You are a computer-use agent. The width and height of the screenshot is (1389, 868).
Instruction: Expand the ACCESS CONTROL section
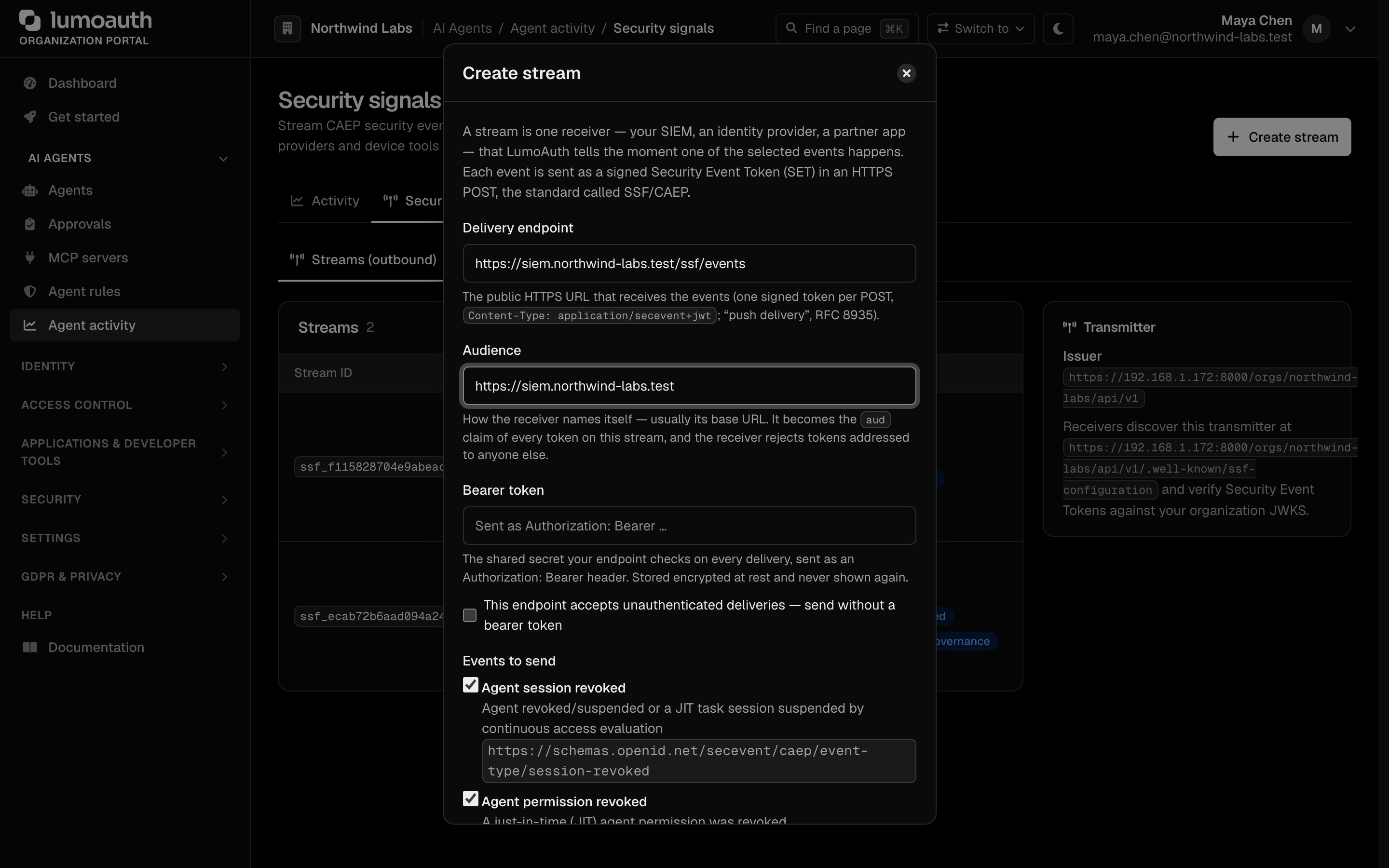124,405
